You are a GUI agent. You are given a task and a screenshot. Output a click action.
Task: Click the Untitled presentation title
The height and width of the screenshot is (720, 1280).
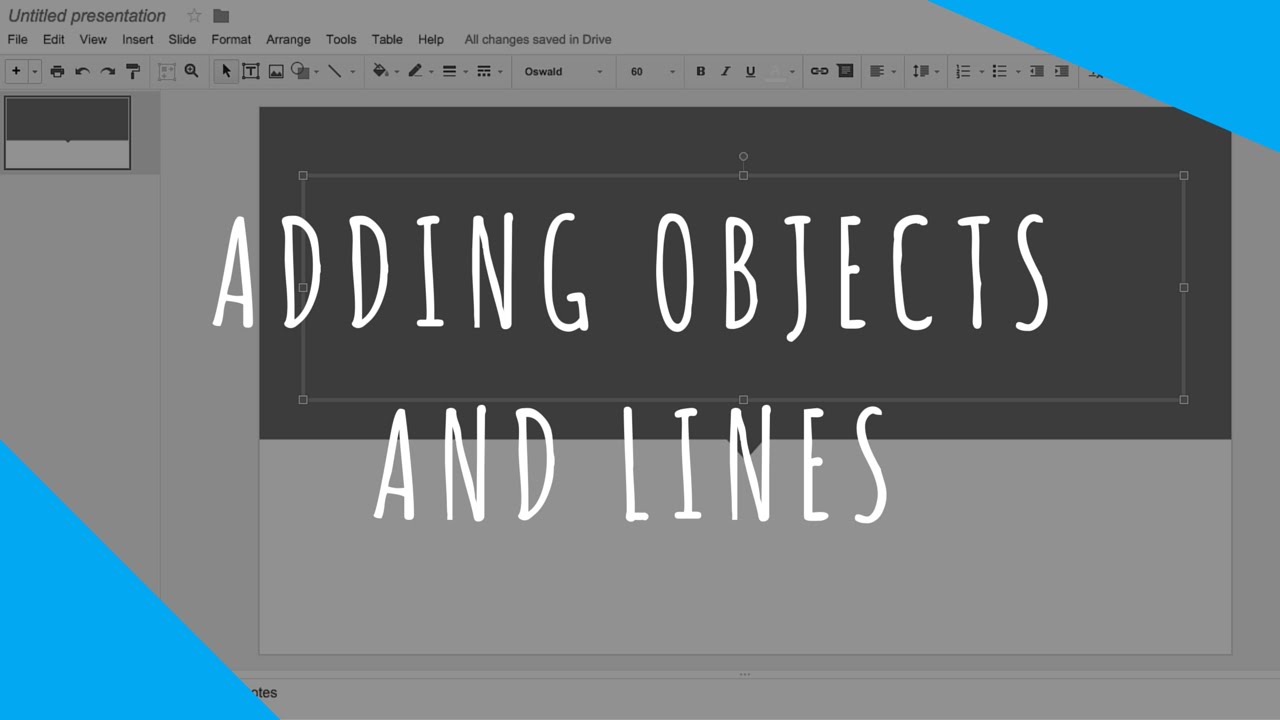click(87, 16)
